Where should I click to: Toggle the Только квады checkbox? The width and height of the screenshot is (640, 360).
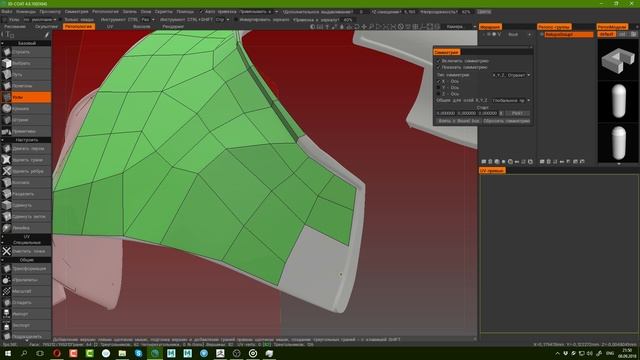point(60,19)
